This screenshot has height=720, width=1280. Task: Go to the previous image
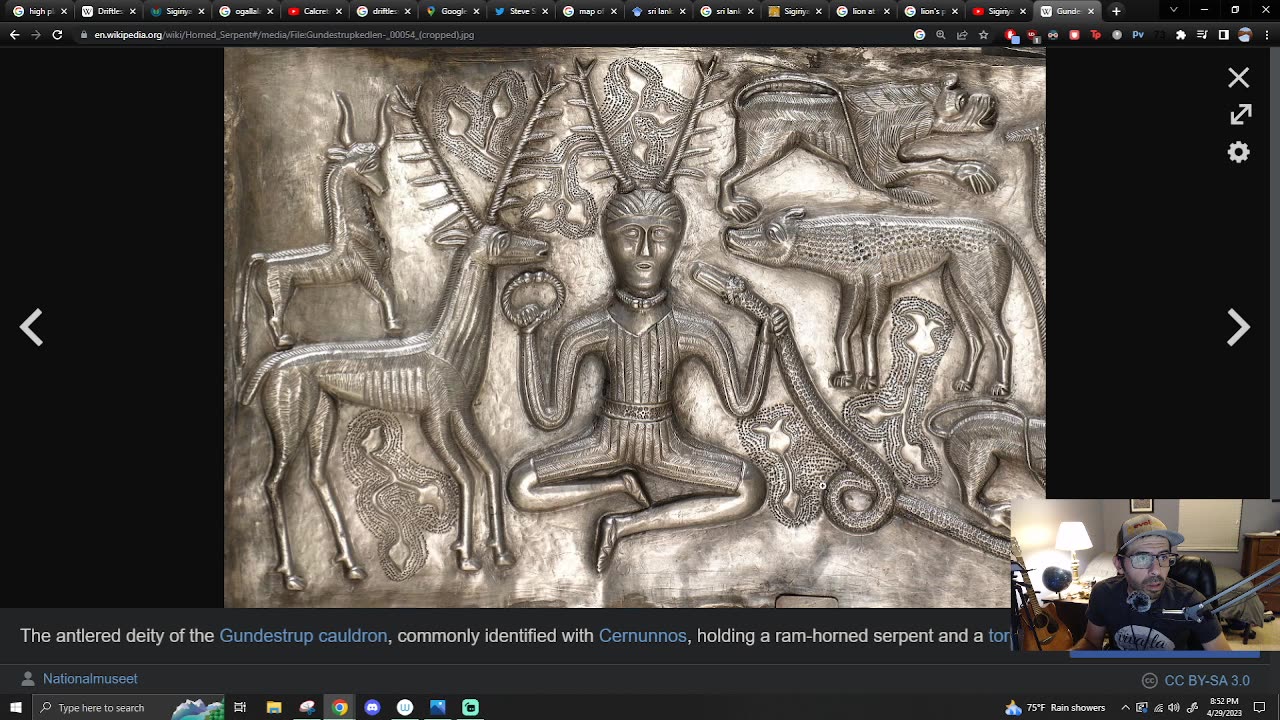32,327
